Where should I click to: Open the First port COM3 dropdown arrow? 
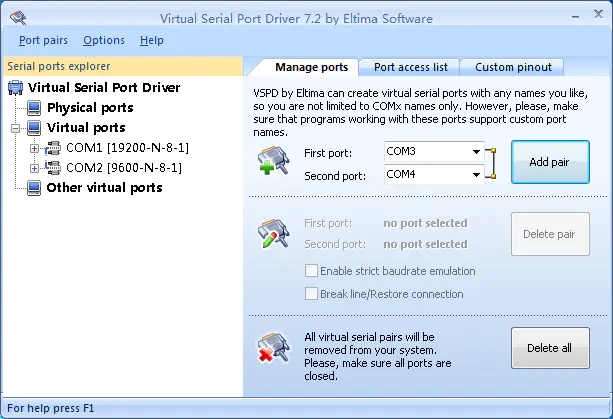476,152
